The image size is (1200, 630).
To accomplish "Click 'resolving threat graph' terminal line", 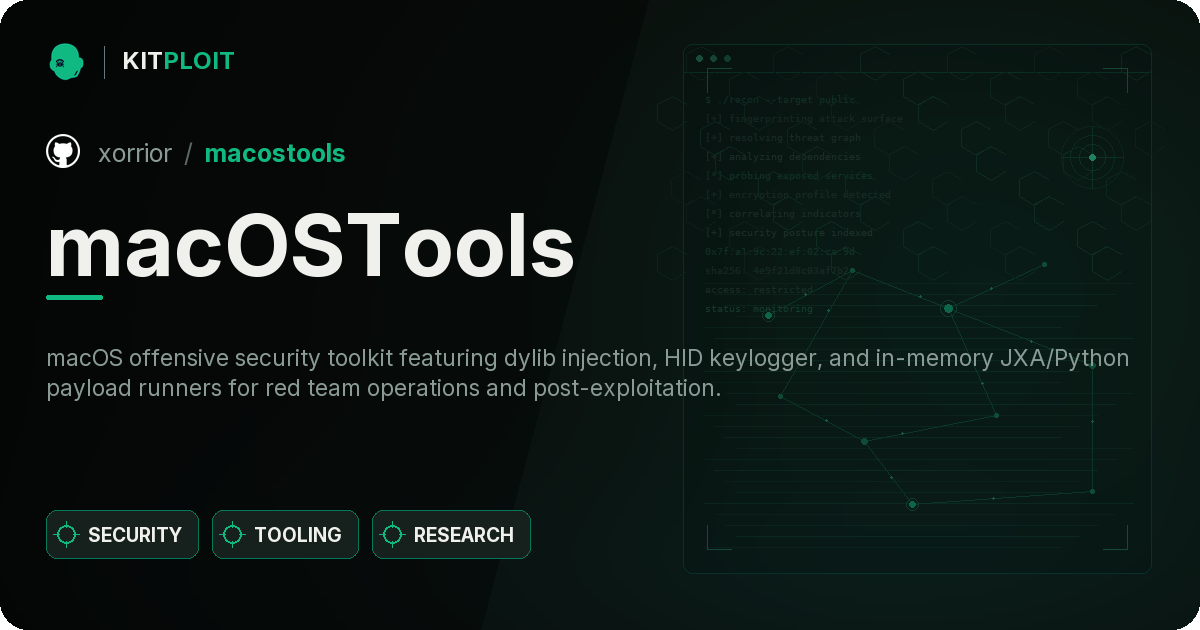I will (782, 138).
